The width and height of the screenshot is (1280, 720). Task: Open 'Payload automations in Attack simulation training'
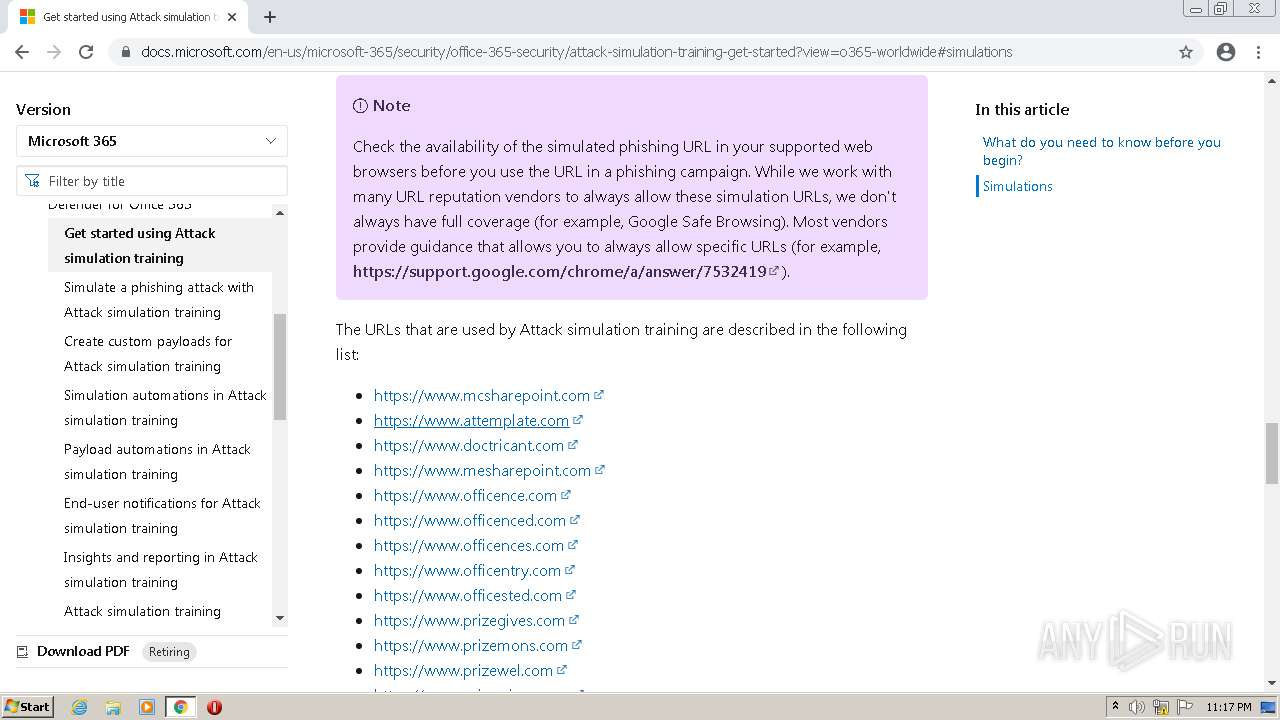click(x=160, y=461)
